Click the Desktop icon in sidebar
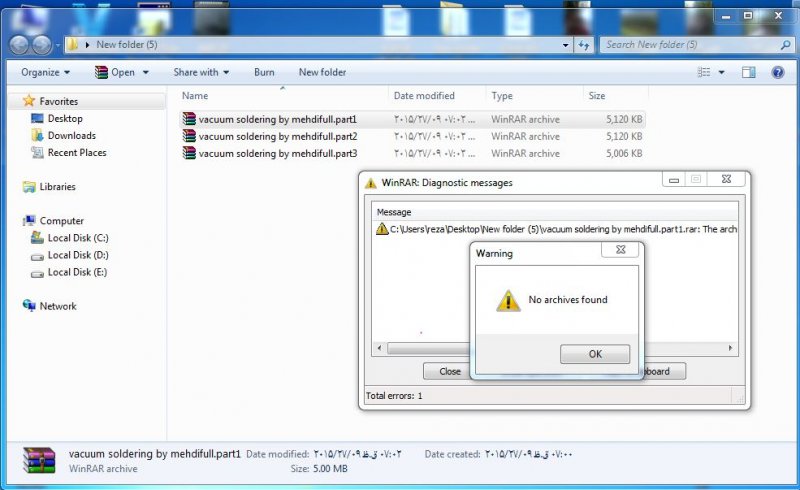800x490 pixels. (x=37, y=118)
